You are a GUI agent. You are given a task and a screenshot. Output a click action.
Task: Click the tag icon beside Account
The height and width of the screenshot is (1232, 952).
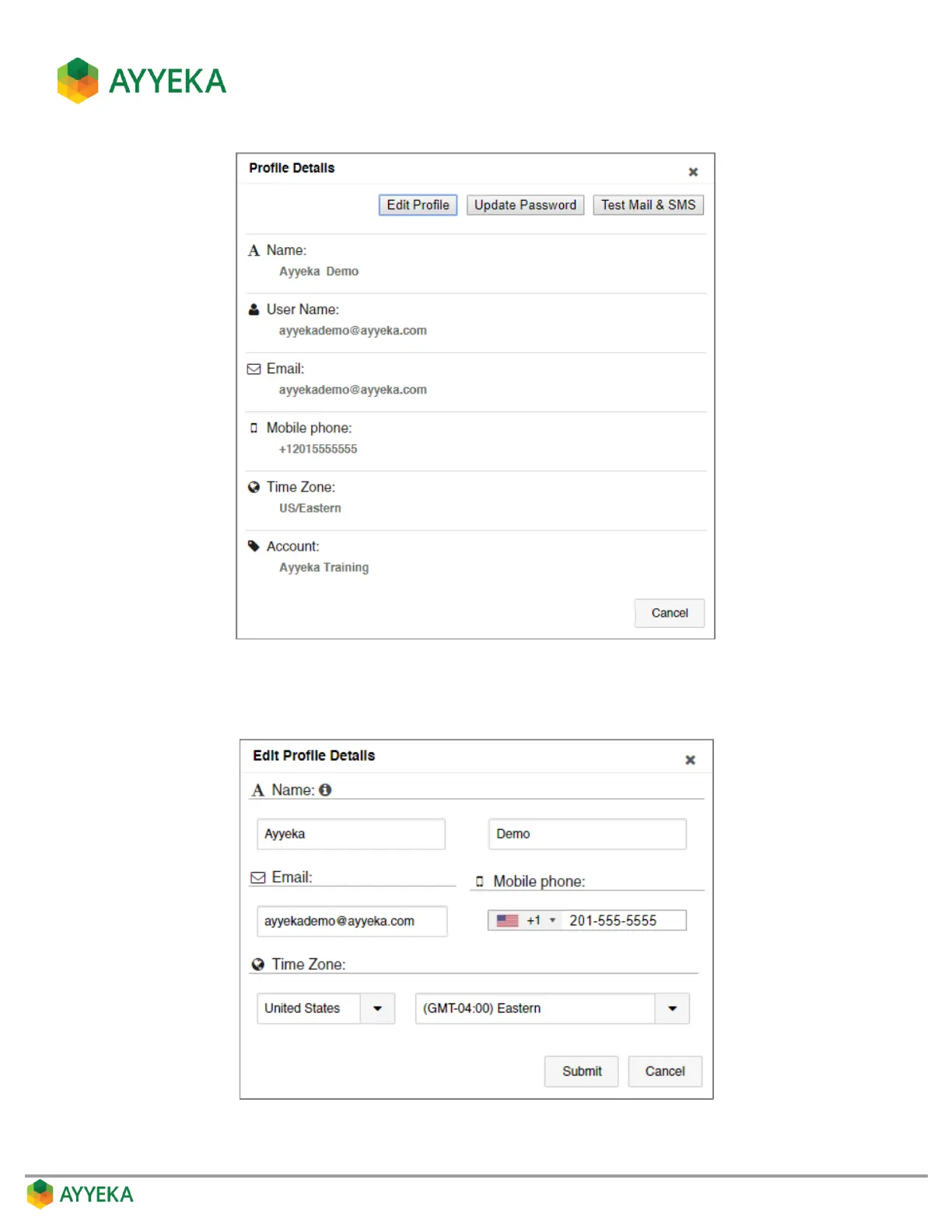[x=254, y=546]
